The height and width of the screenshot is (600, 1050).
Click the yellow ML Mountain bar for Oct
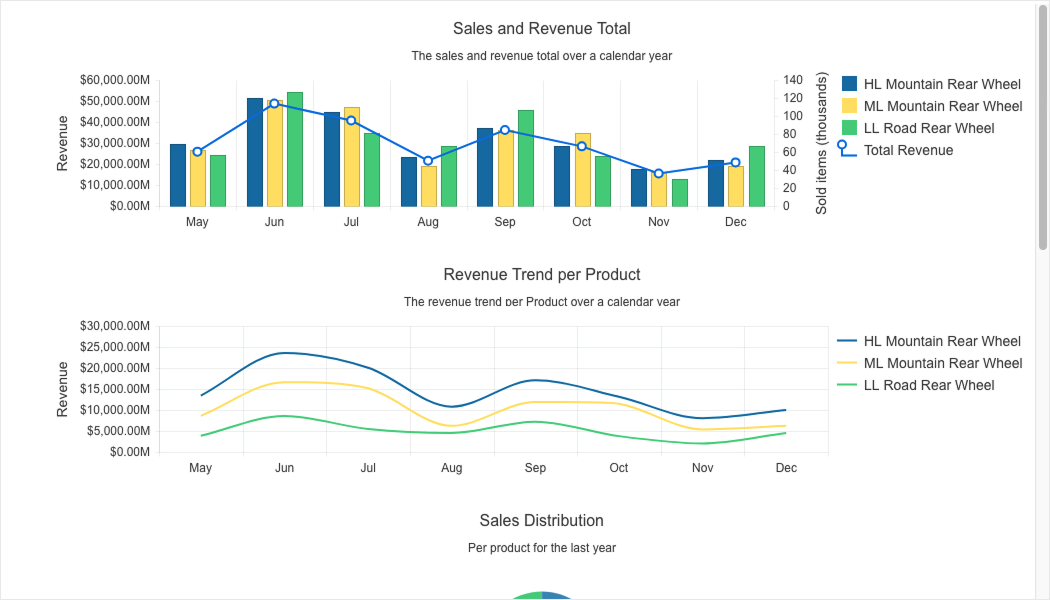click(582, 170)
